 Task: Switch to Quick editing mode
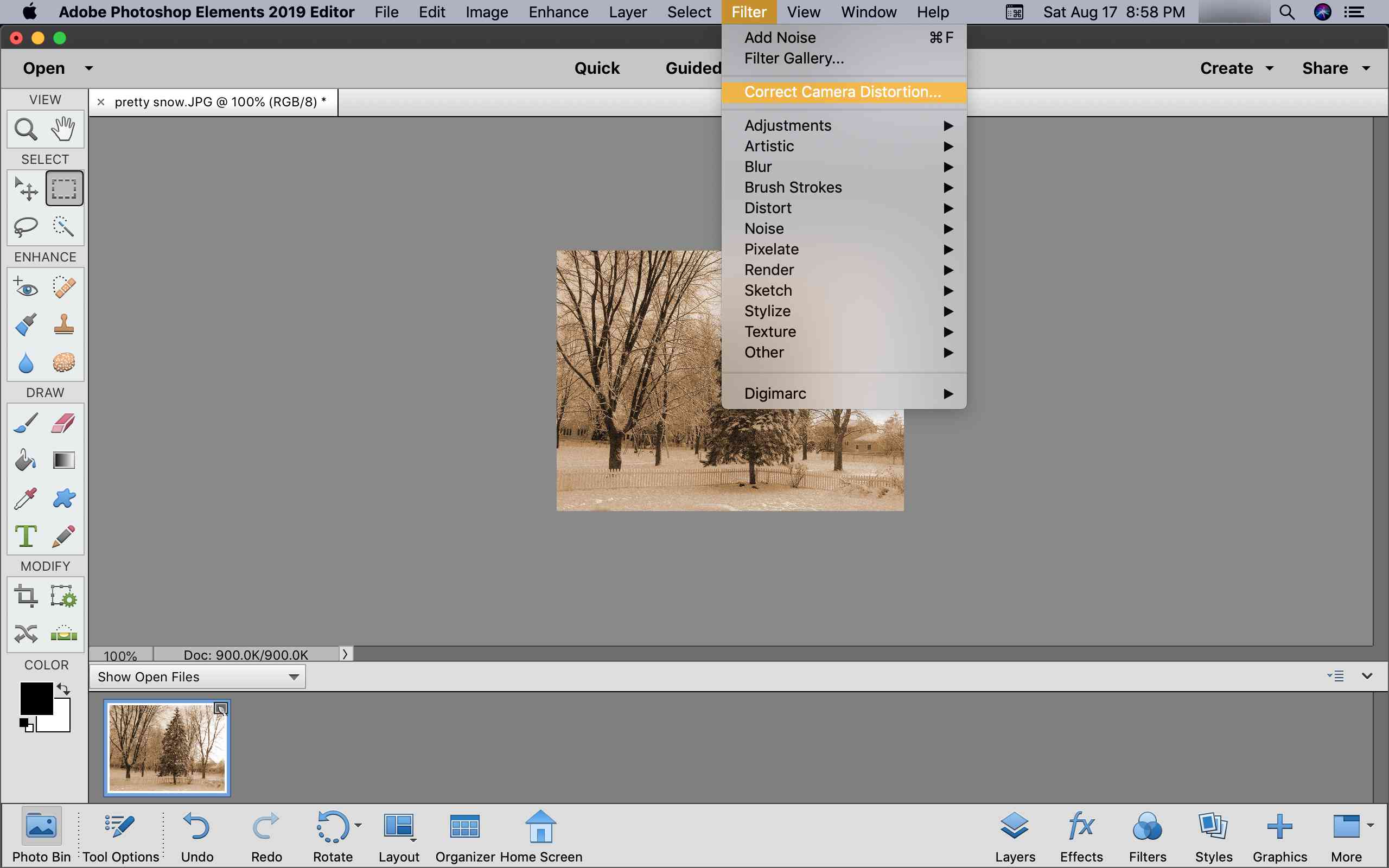tap(597, 67)
